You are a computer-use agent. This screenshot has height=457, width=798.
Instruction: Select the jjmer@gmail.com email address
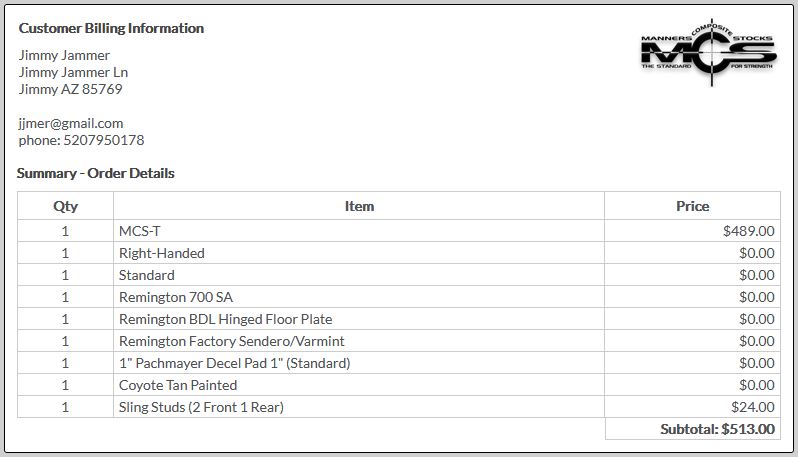pos(71,123)
